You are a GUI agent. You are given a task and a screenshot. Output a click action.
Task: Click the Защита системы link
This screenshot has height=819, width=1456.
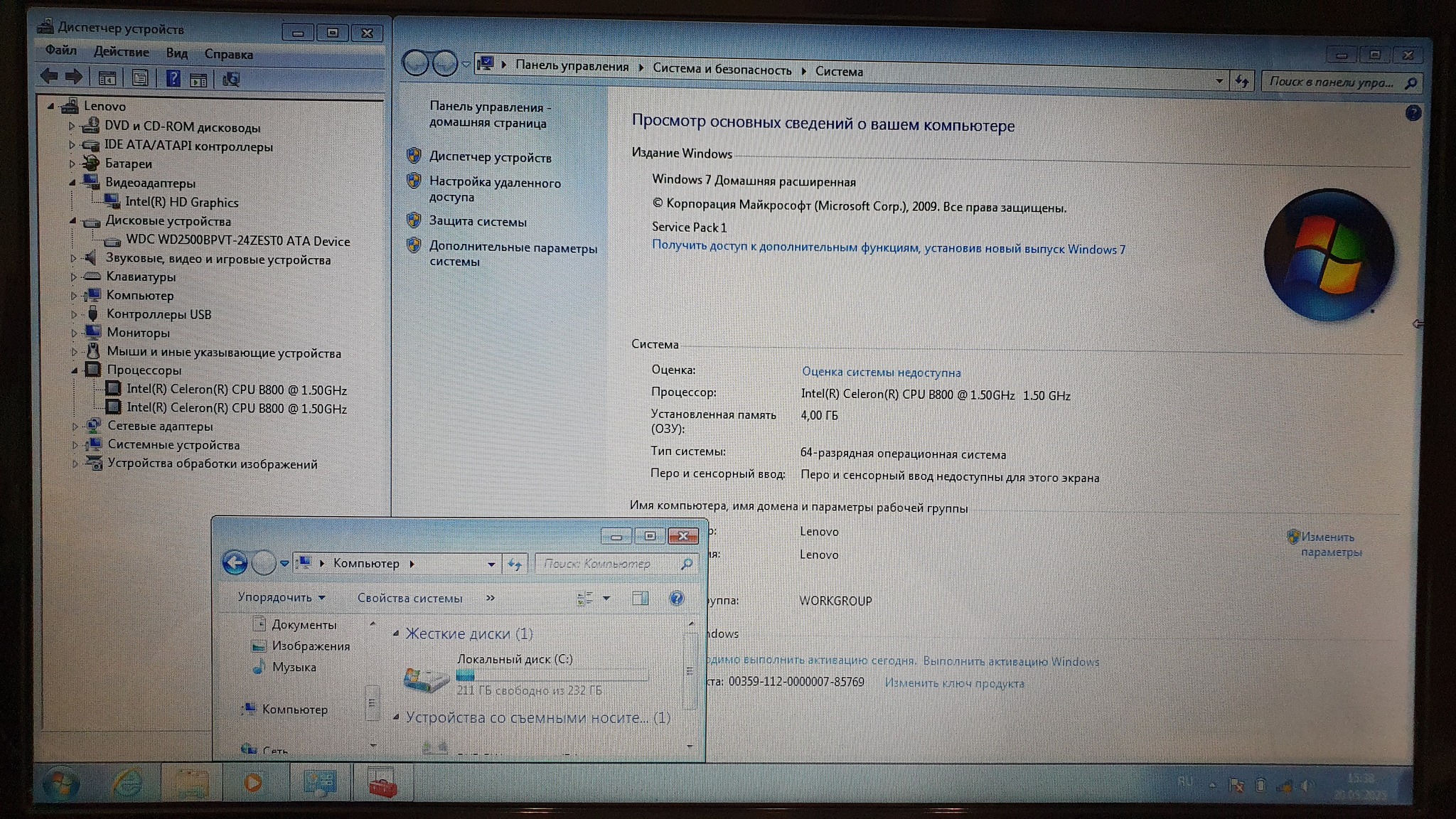(477, 222)
